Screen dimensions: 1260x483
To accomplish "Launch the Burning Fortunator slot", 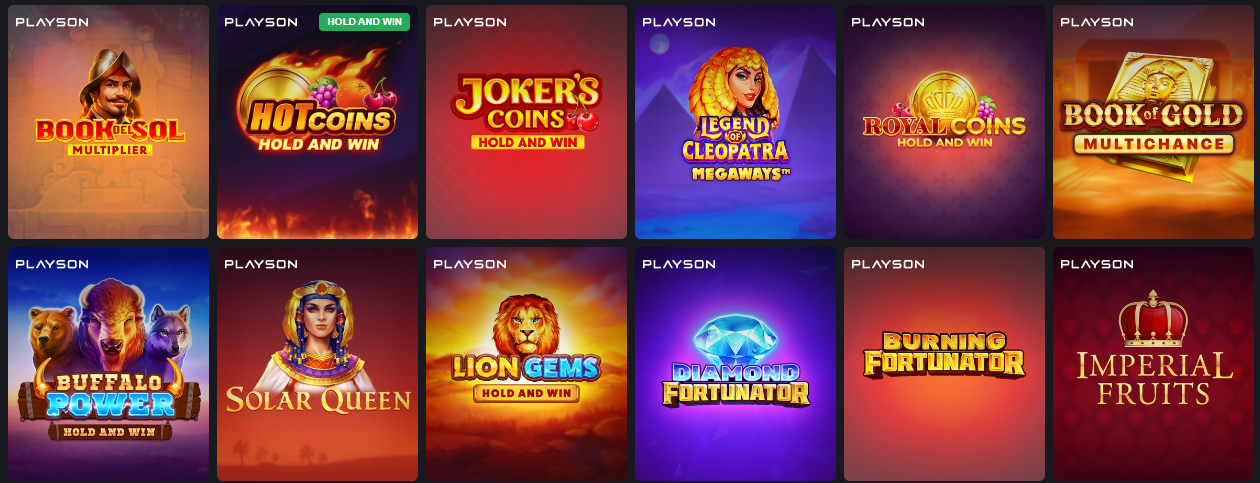I will [x=944, y=364].
